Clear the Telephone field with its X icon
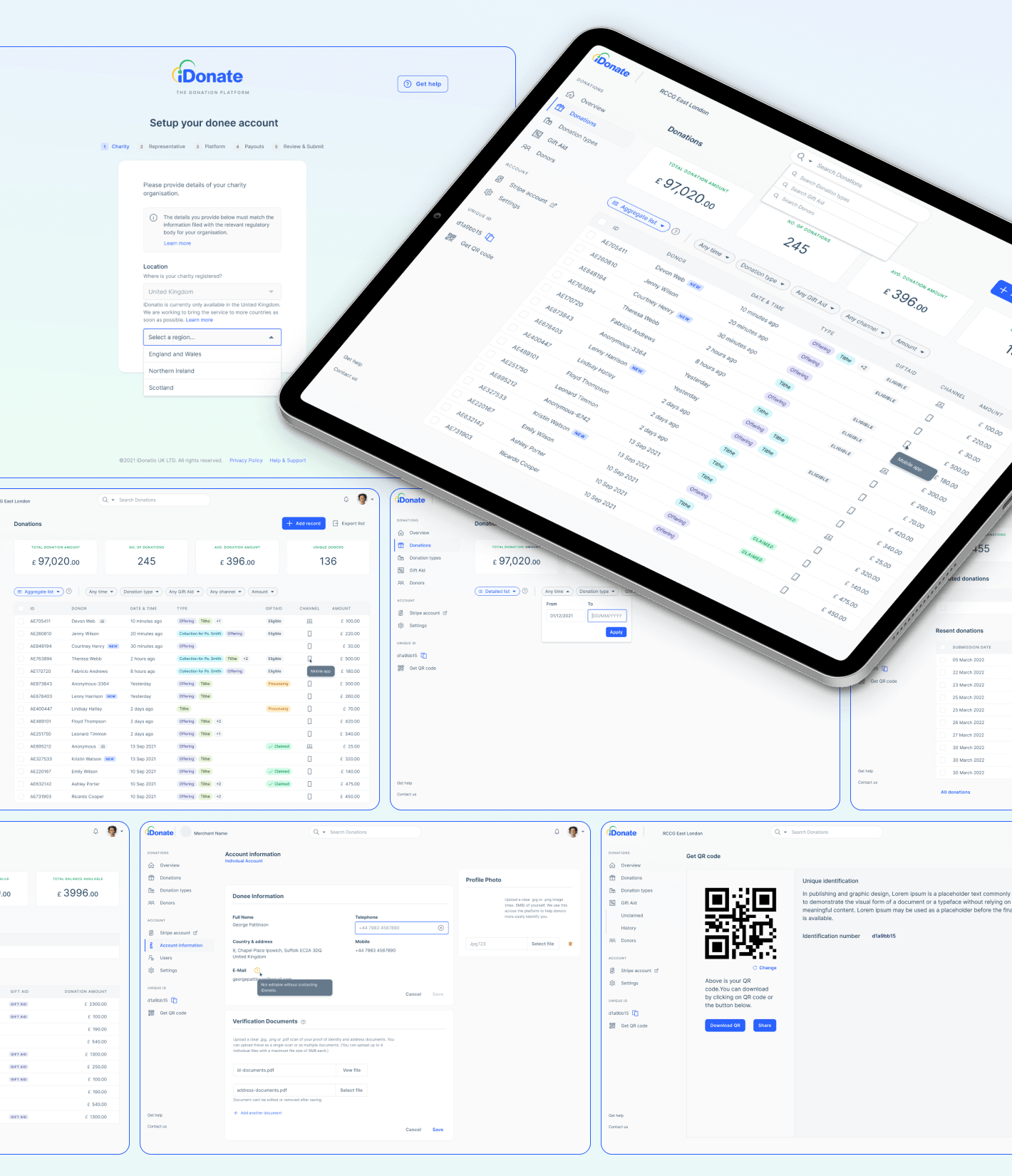The image size is (1012, 1176). click(440, 928)
